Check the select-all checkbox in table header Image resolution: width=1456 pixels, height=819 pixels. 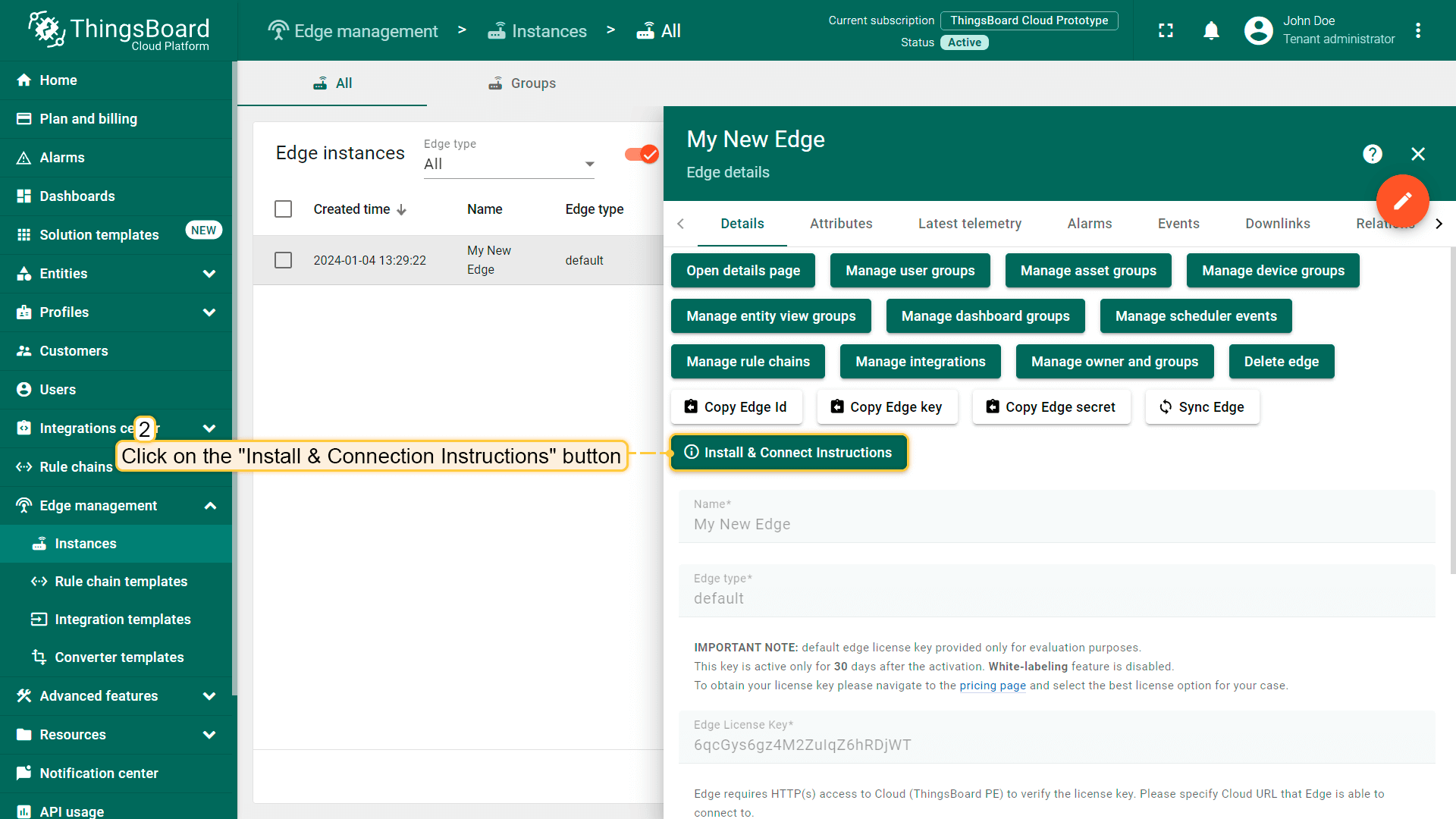tap(283, 209)
